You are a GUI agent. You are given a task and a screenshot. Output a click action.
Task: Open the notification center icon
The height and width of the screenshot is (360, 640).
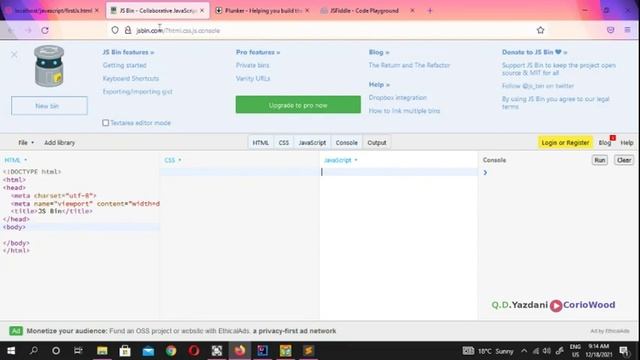point(624,351)
